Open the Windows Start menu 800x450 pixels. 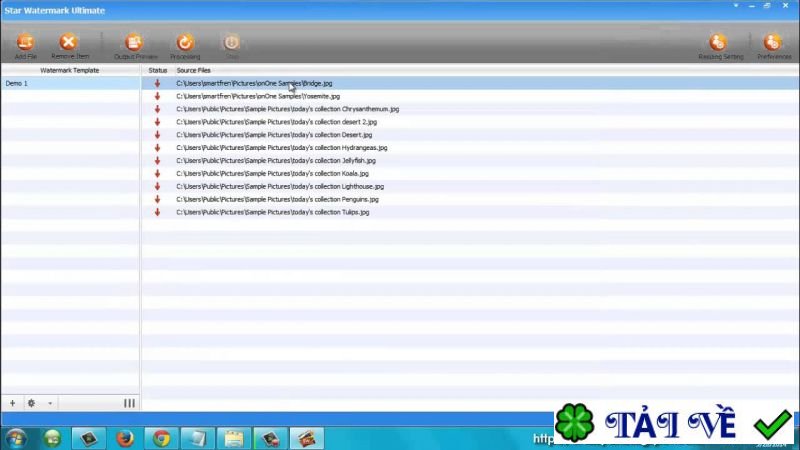coord(16,438)
